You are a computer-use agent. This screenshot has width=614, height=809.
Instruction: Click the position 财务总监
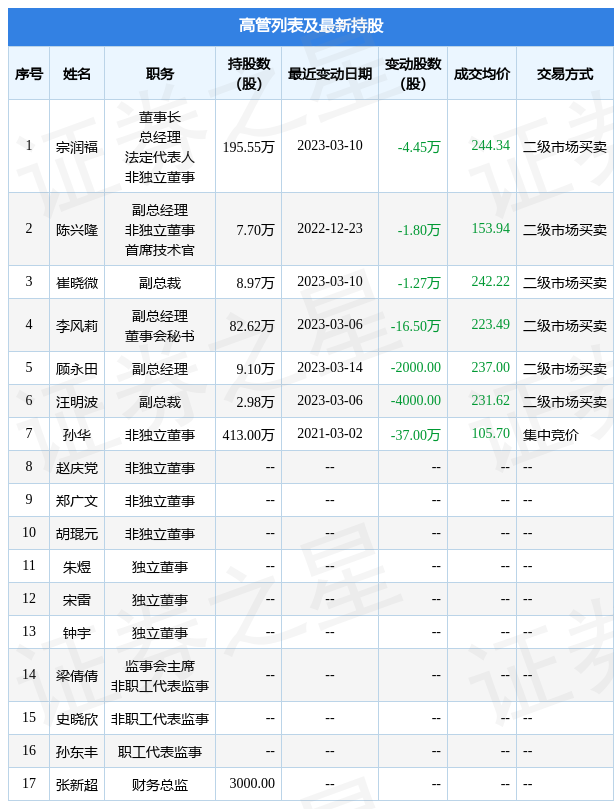pos(159,784)
